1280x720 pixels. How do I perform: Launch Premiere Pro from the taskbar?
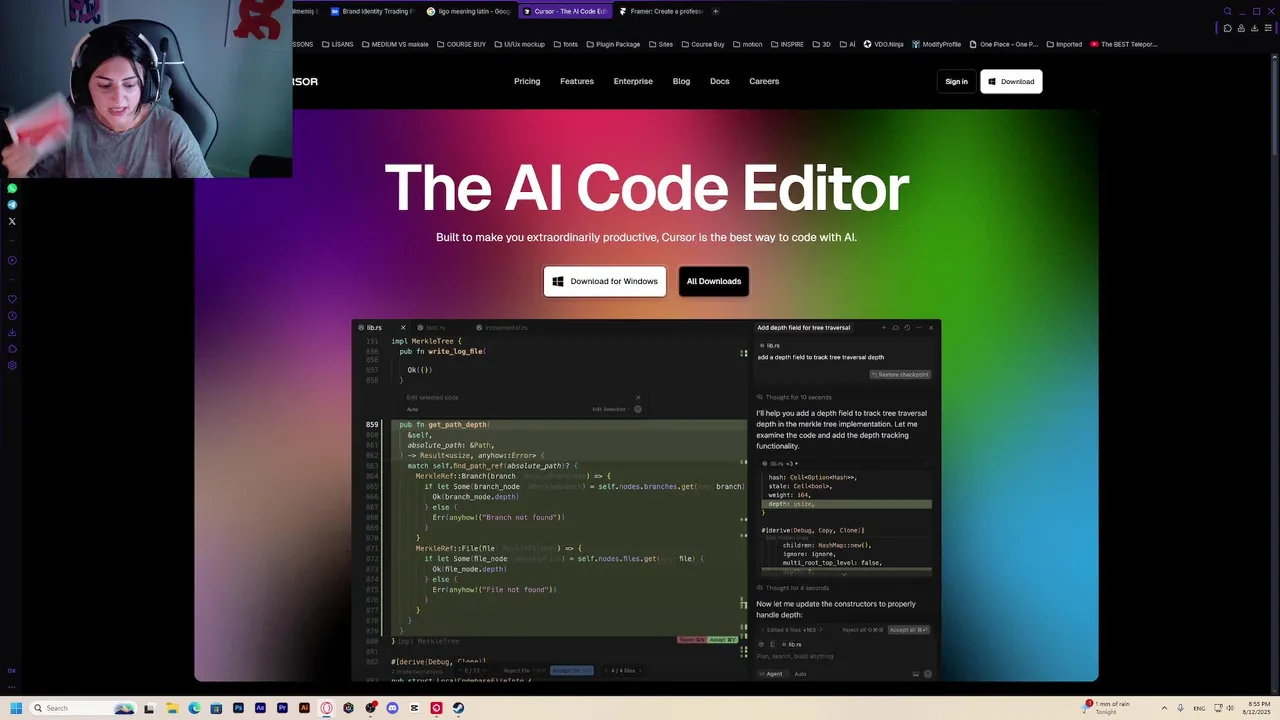[x=282, y=708]
